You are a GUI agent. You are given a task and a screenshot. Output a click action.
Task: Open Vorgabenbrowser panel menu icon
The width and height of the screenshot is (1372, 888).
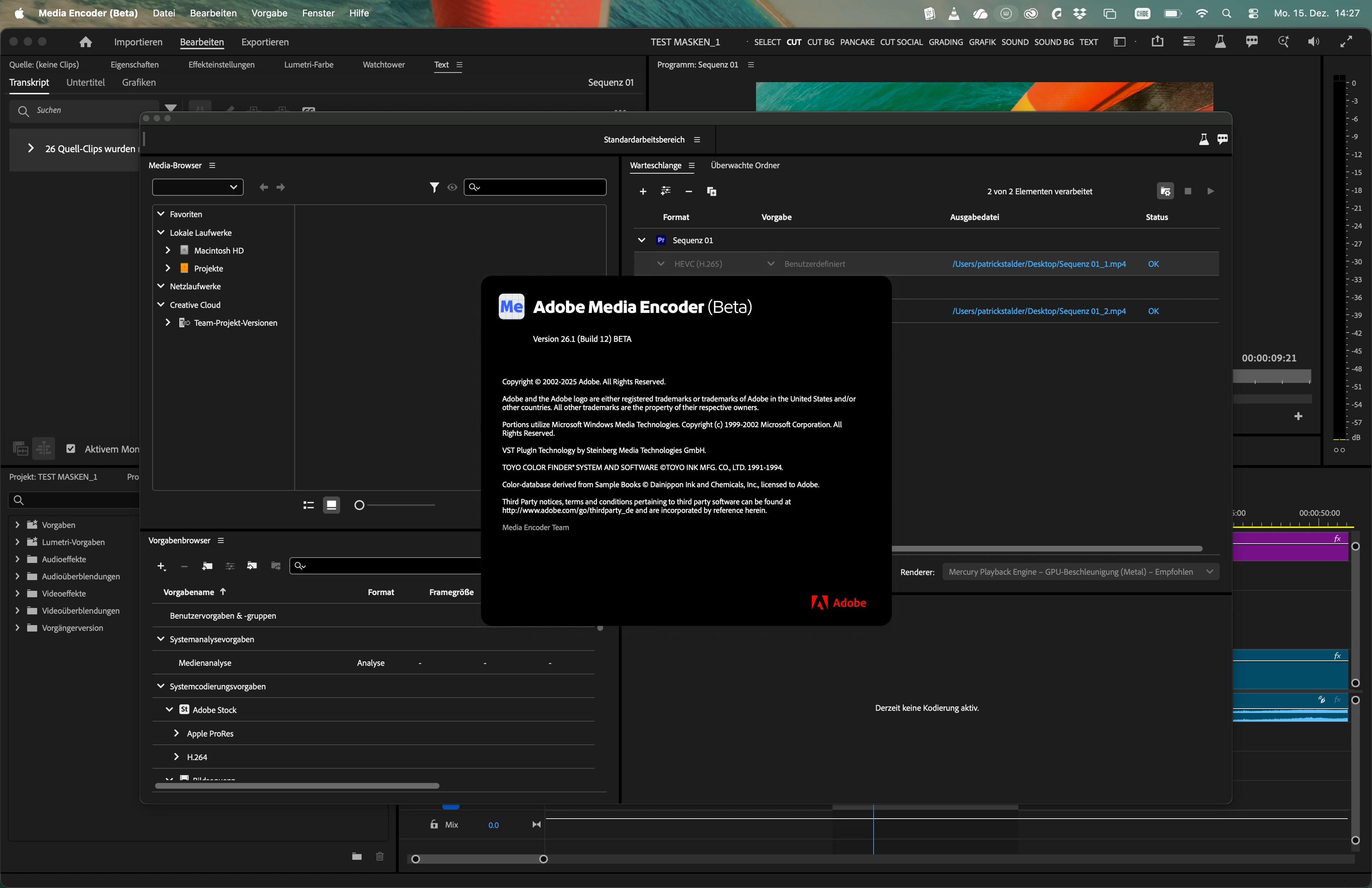pos(221,540)
